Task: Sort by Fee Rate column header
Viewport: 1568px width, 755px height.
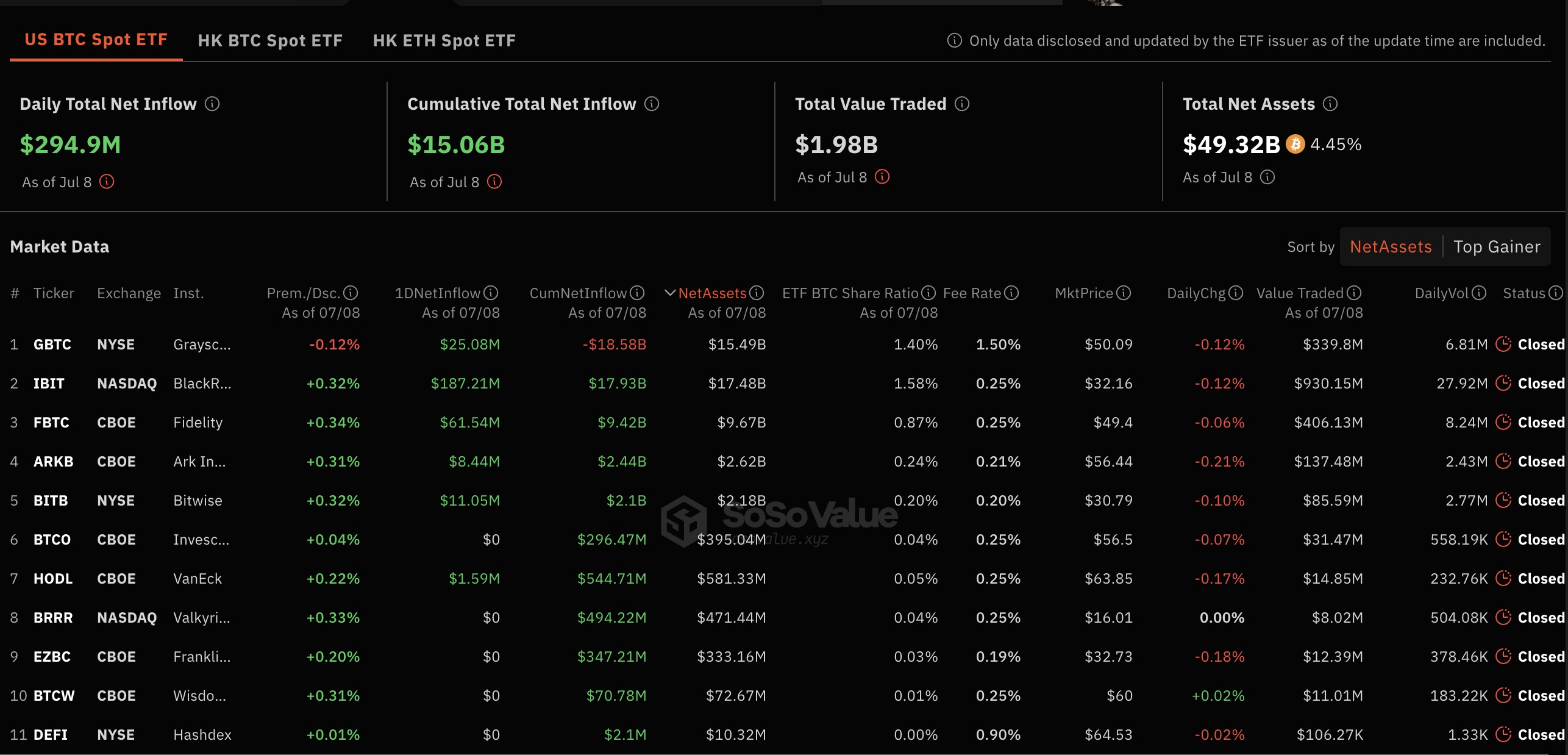Action: pyautogui.click(x=972, y=293)
